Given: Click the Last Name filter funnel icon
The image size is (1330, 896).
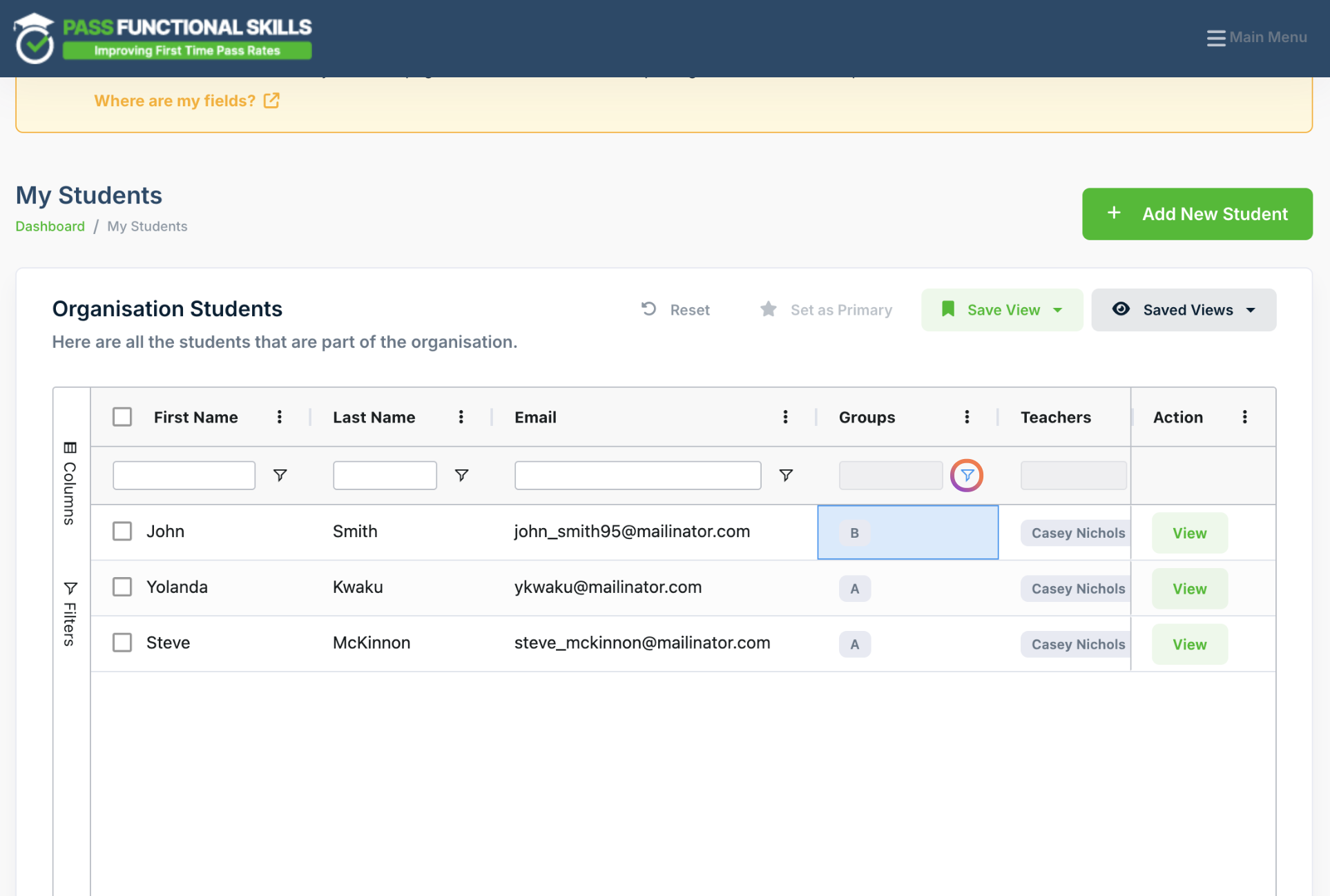Looking at the screenshot, I should pos(461,476).
